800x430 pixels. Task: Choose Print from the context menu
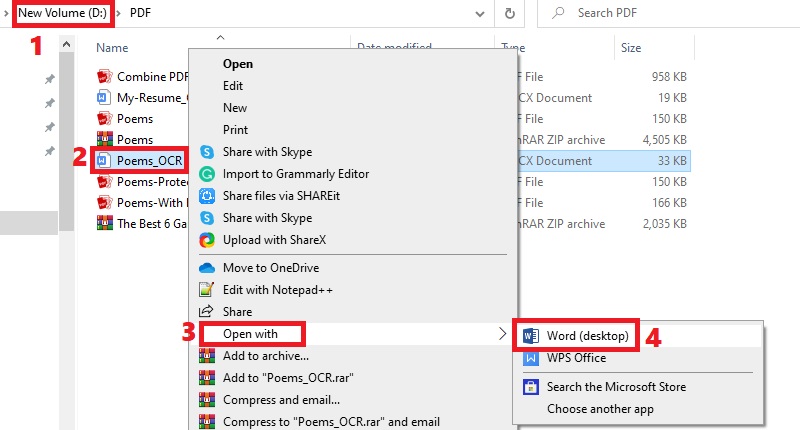pyautogui.click(x=235, y=130)
